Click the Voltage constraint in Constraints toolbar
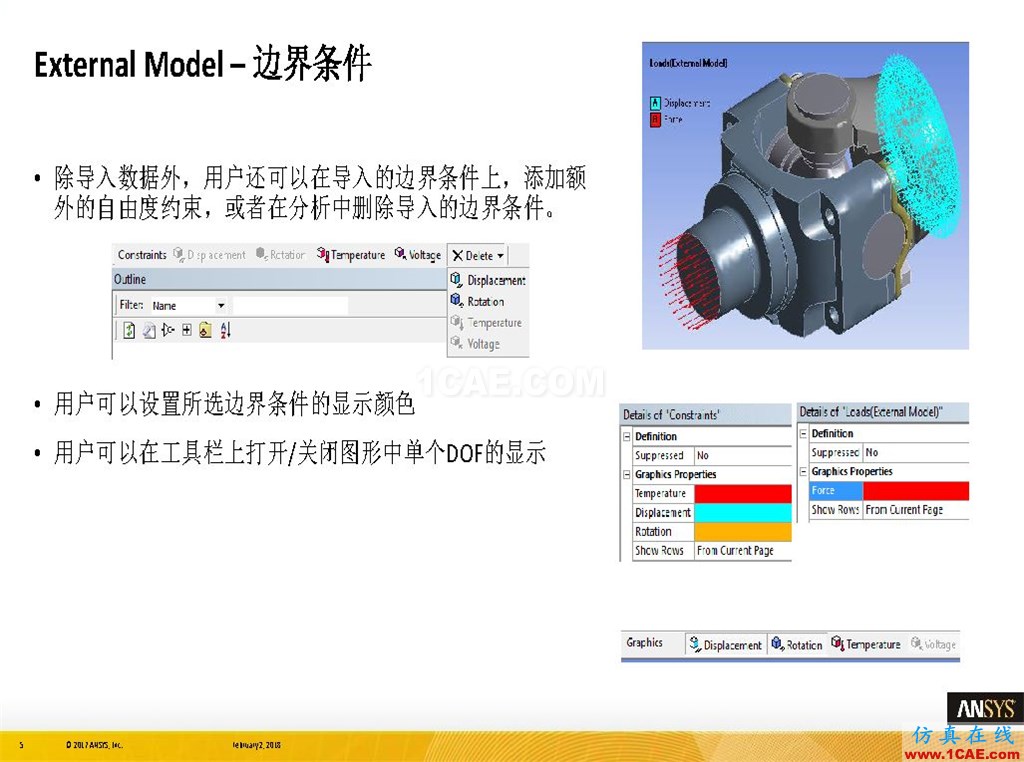Image resolution: width=1024 pixels, height=762 pixels. tap(417, 255)
